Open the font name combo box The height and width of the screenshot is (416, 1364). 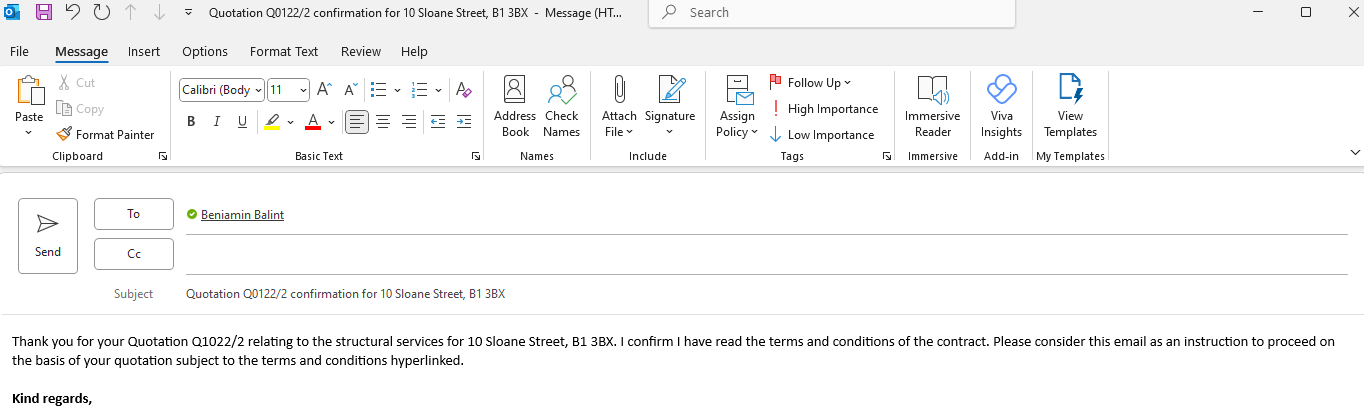(x=222, y=89)
